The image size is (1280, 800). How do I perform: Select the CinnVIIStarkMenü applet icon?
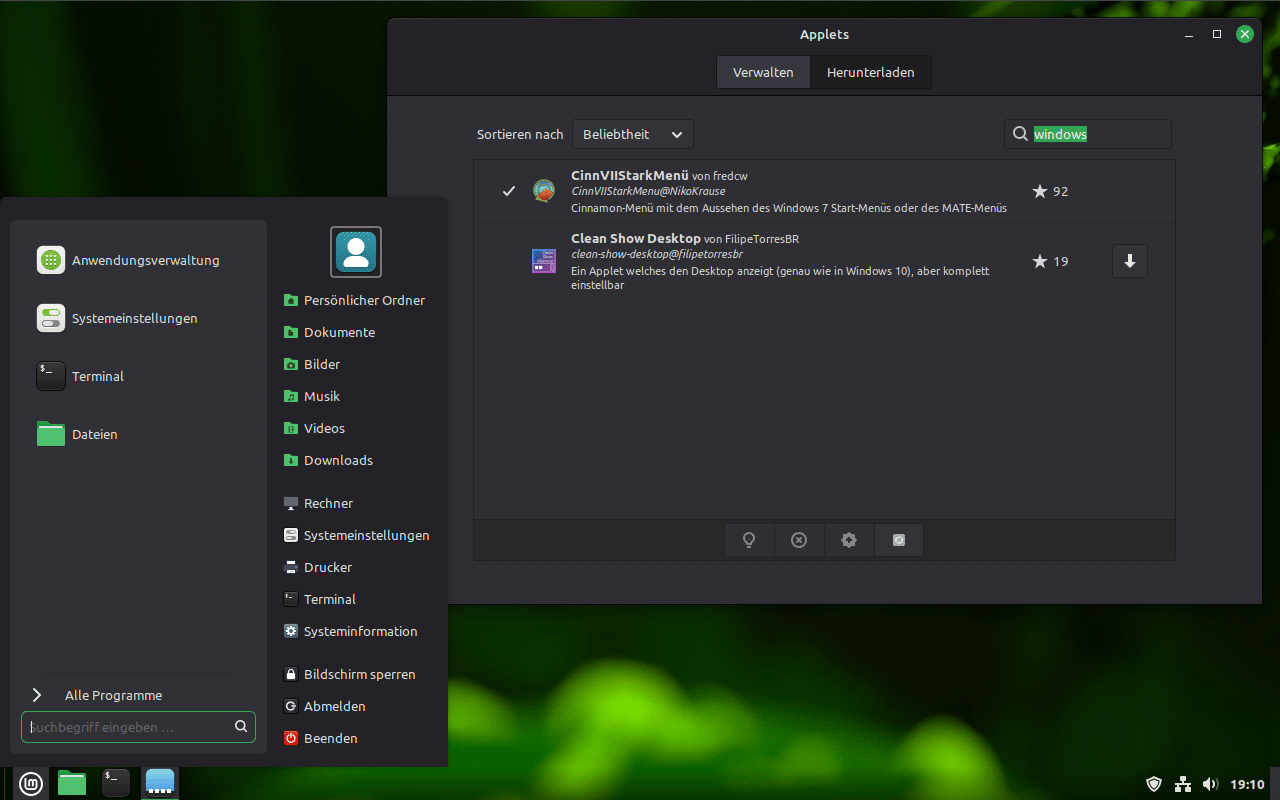pyautogui.click(x=543, y=190)
